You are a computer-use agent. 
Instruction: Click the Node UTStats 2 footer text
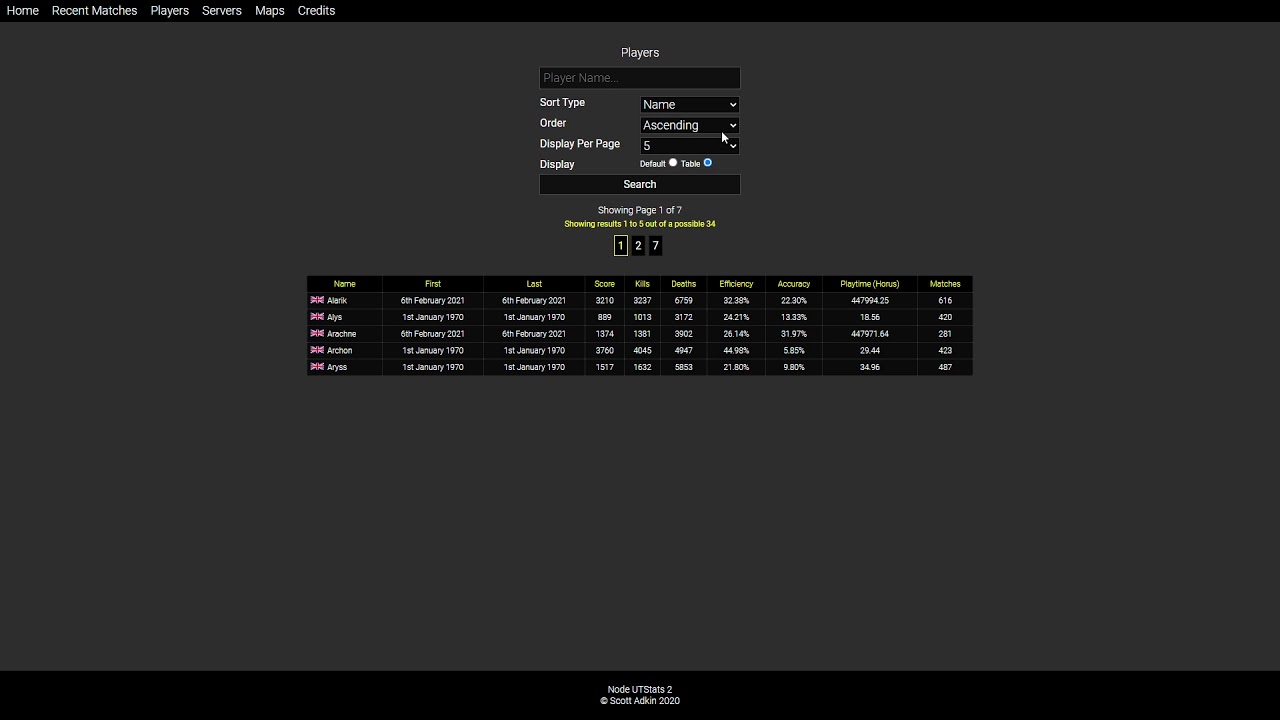click(640, 690)
